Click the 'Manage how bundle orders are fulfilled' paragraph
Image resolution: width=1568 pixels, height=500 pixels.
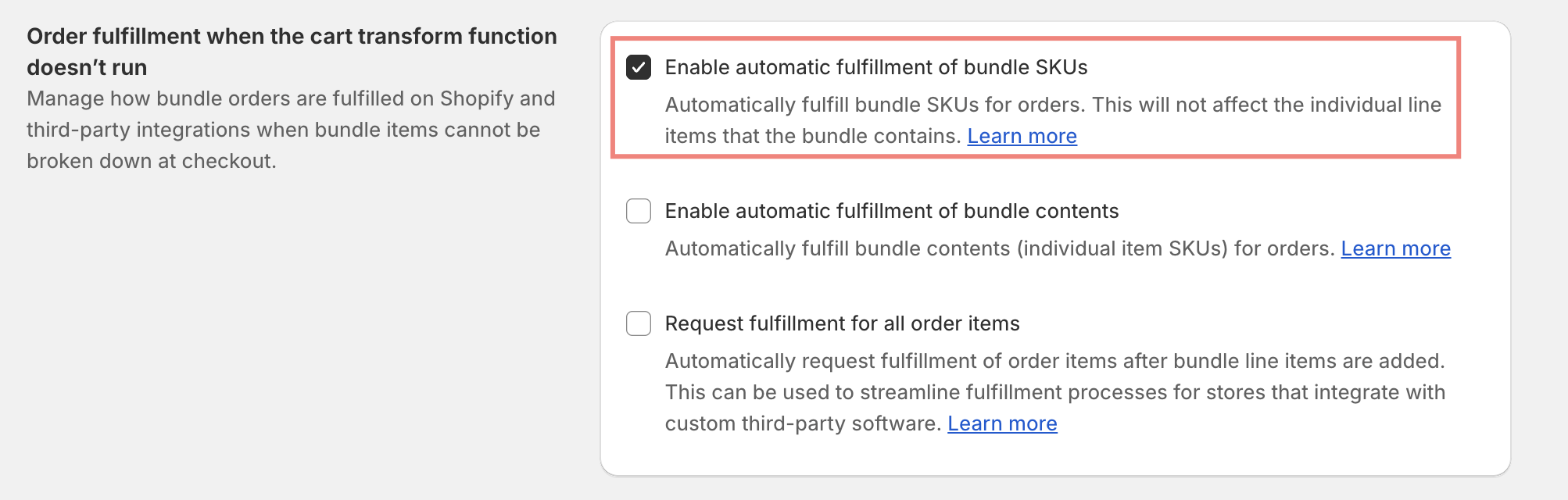[x=291, y=130]
